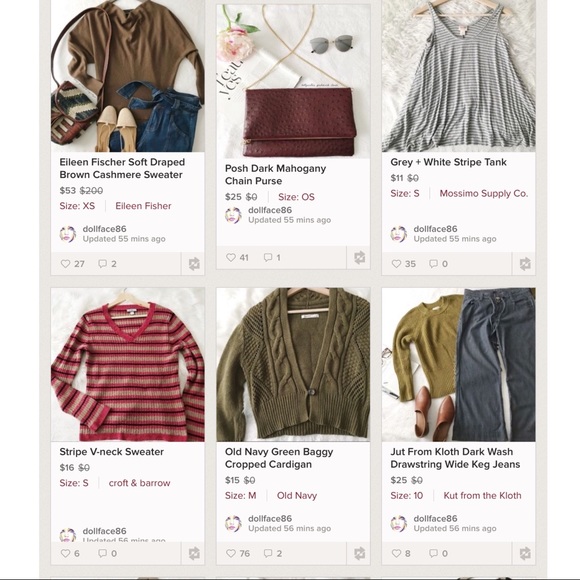Open the Kut from the Kloth brand link

pyautogui.click(x=482, y=496)
